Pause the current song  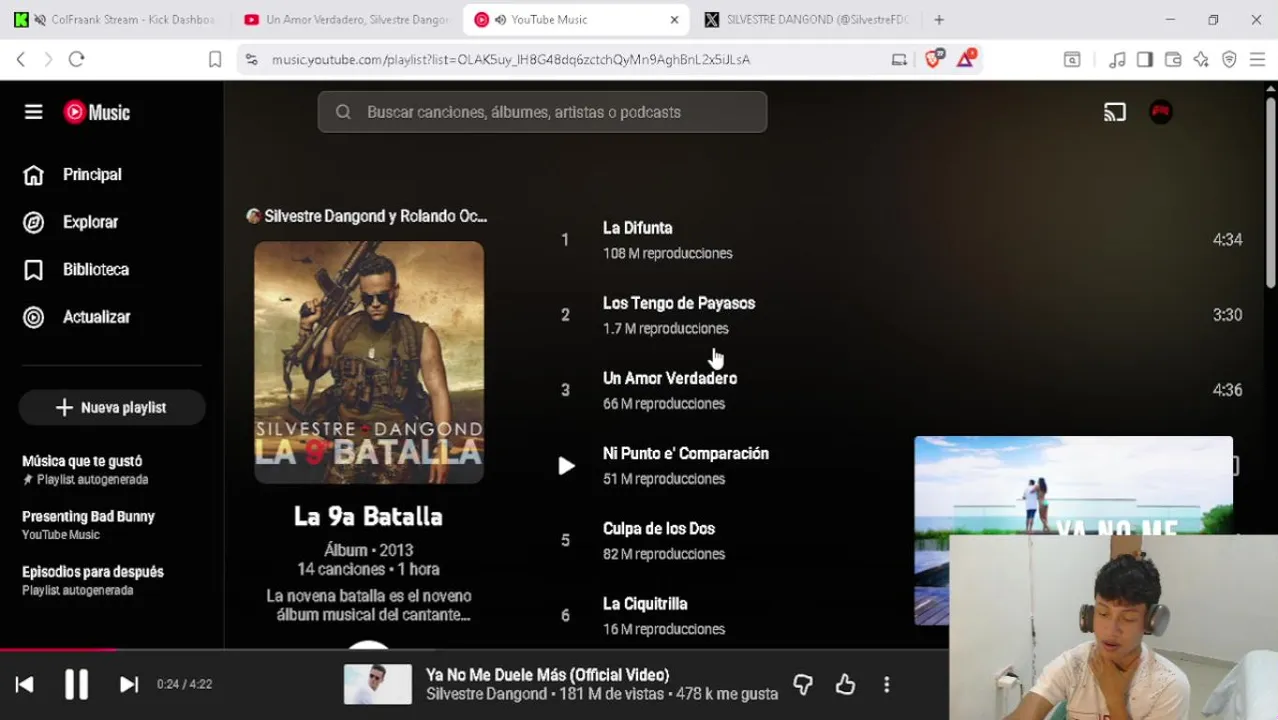click(77, 684)
